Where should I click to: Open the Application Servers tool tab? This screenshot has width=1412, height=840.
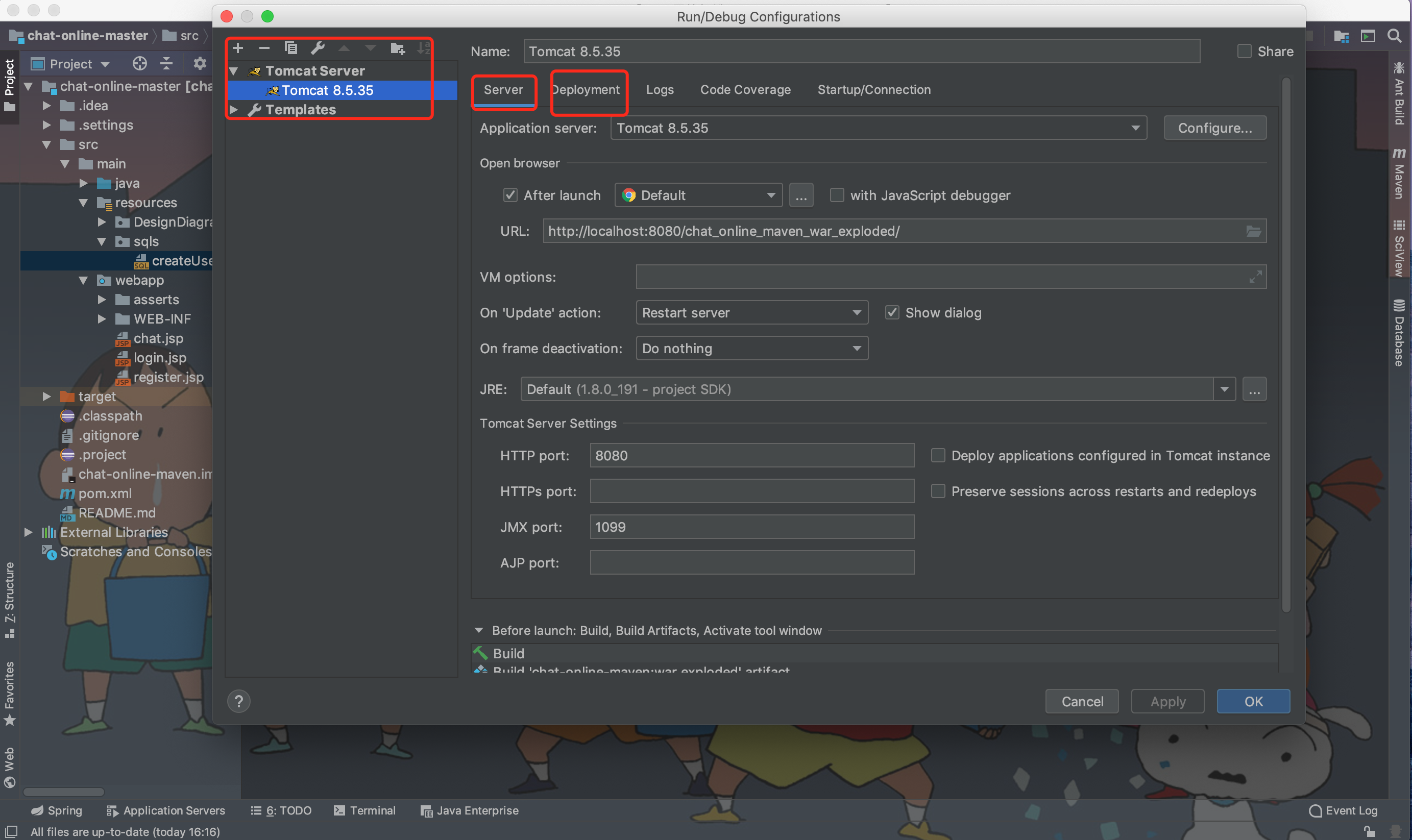[x=166, y=810]
